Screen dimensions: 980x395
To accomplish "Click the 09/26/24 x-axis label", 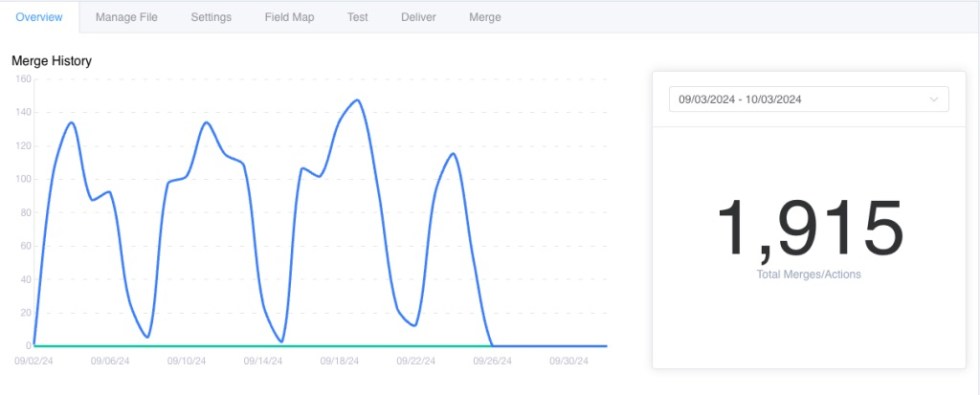I will pos(492,361).
